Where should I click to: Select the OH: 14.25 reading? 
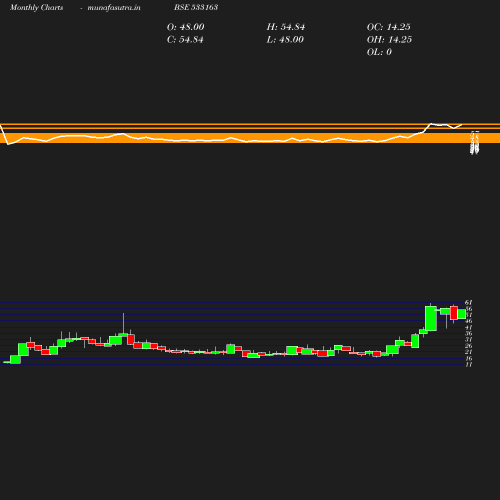coord(389,40)
